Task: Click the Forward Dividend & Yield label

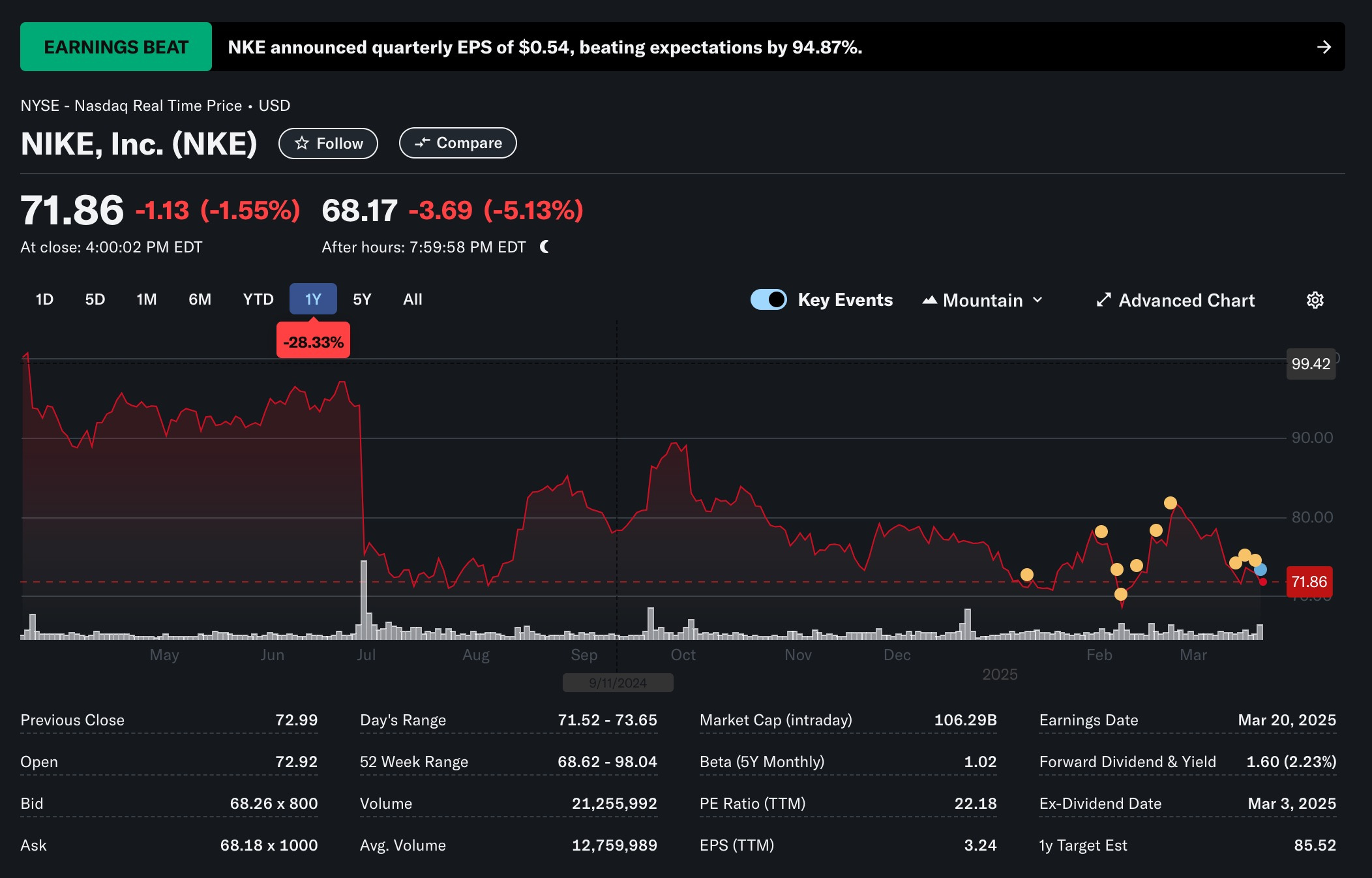Action: click(x=1127, y=762)
